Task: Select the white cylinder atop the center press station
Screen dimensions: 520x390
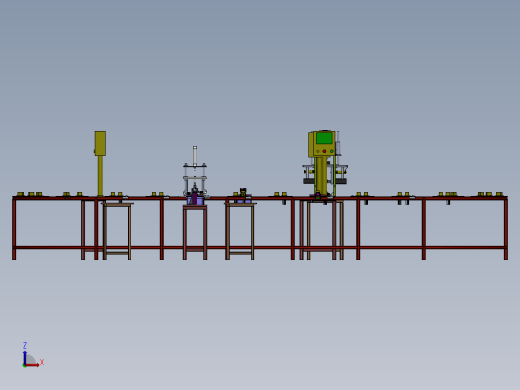Action: pos(195,155)
